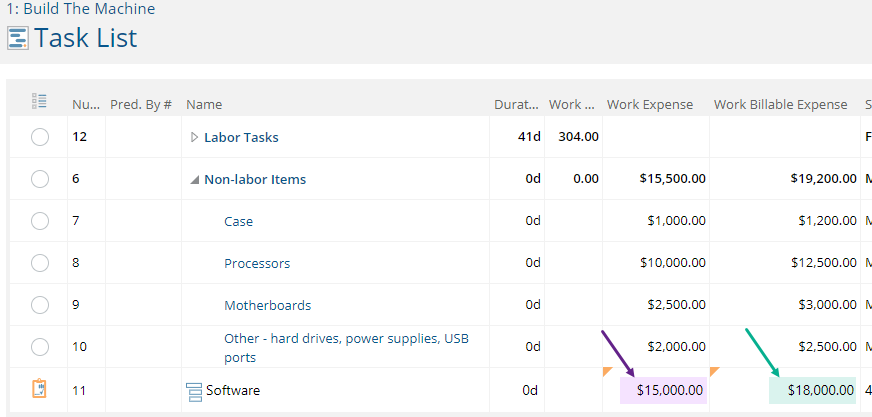Select the Motherboards row circle
Screen dimensions: 872x417
click(39, 305)
